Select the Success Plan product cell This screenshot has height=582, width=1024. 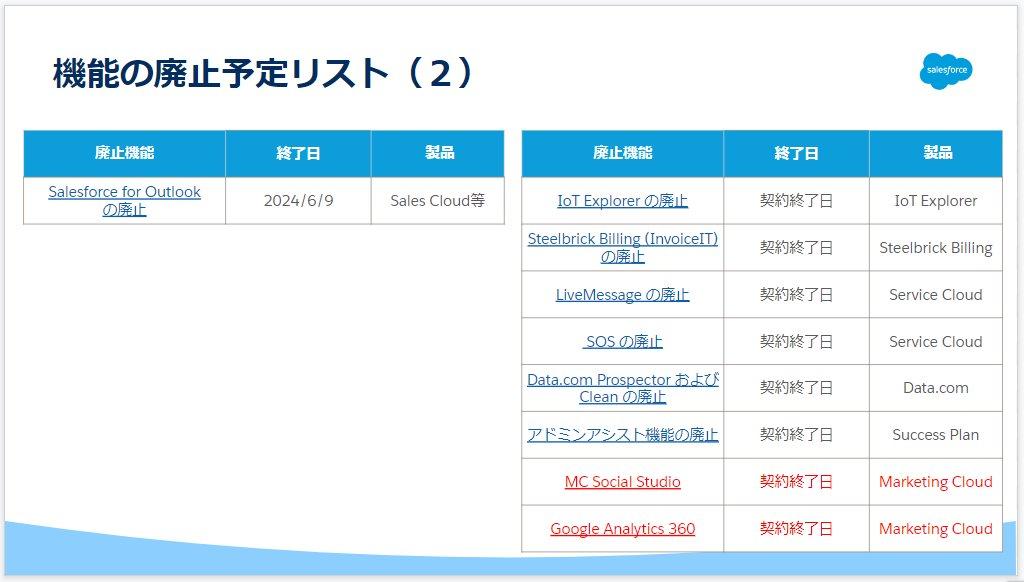936,435
